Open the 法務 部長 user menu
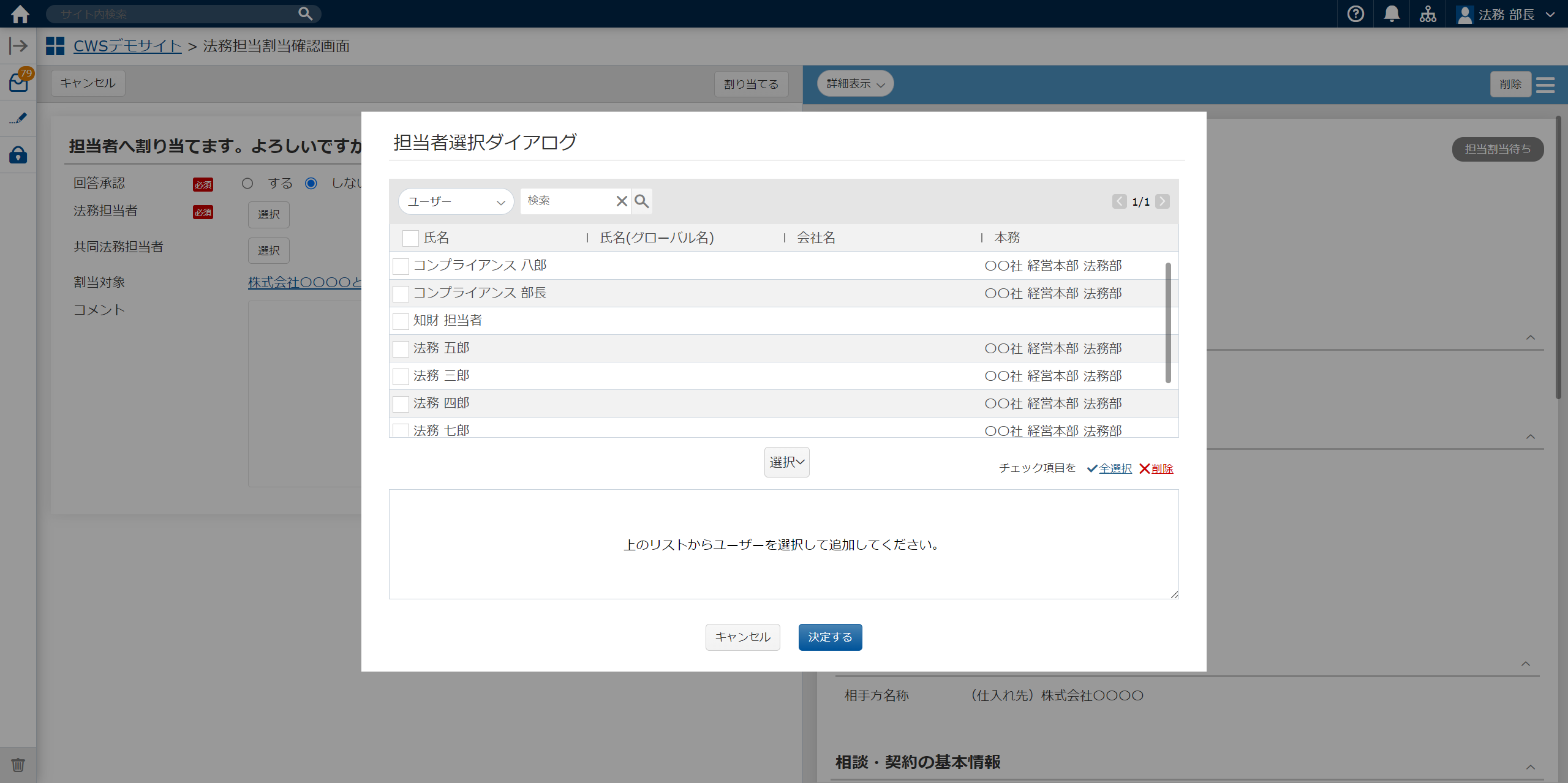The height and width of the screenshot is (783, 1568). tap(1506, 14)
